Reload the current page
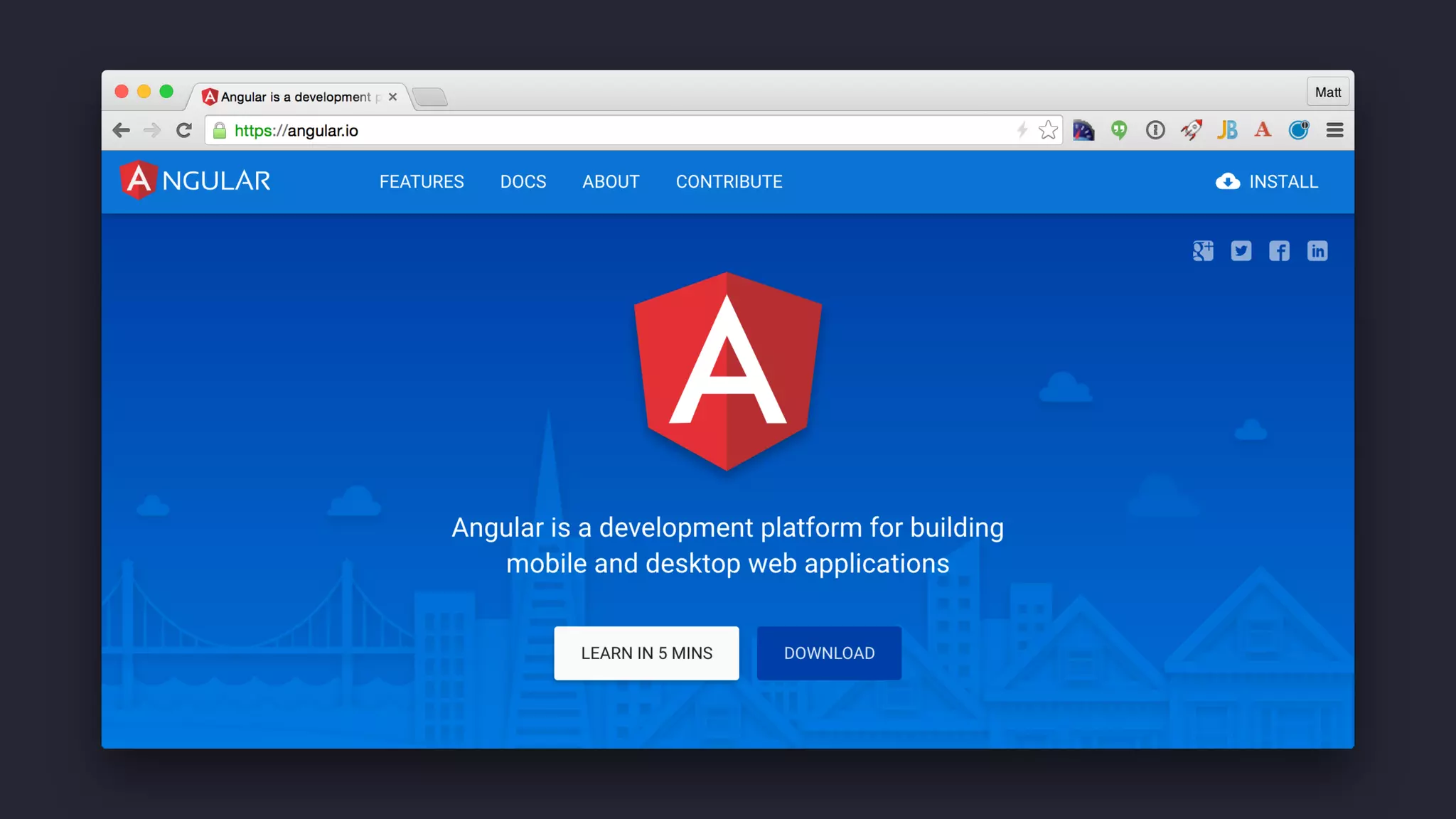This screenshot has width=1456, height=819. pos(184,130)
